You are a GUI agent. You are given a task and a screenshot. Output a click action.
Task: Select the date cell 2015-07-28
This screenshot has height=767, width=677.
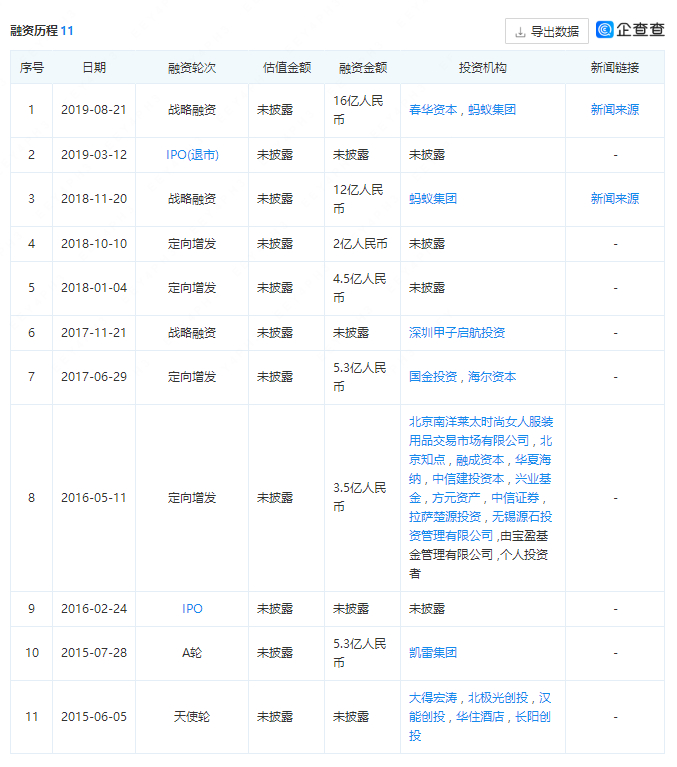(x=94, y=653)
